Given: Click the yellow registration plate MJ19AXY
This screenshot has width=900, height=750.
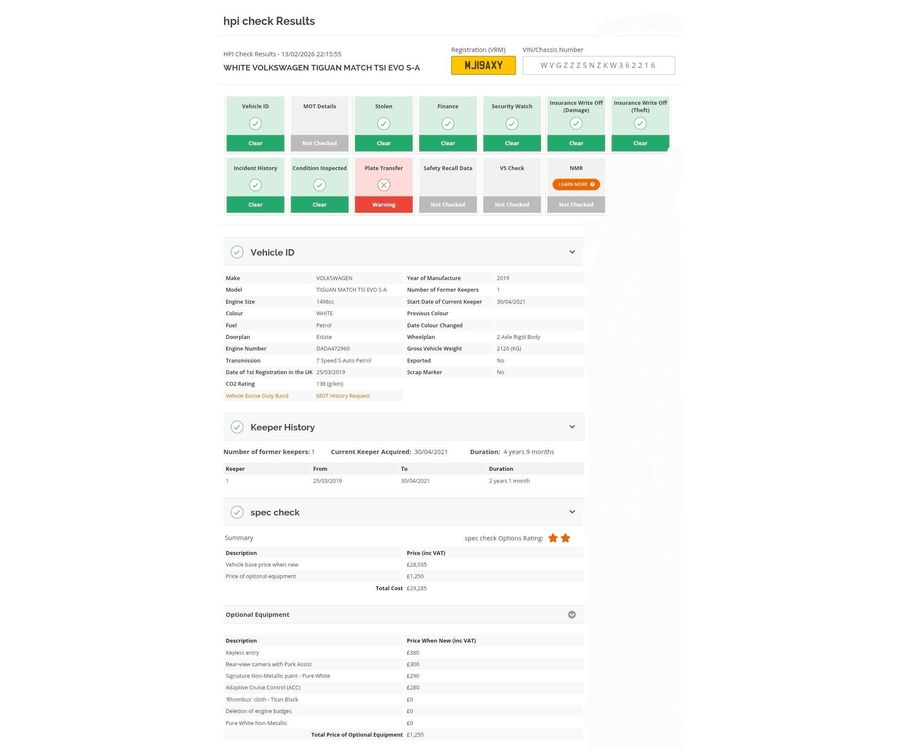Looking at the screenshot, I should (483, 65).
